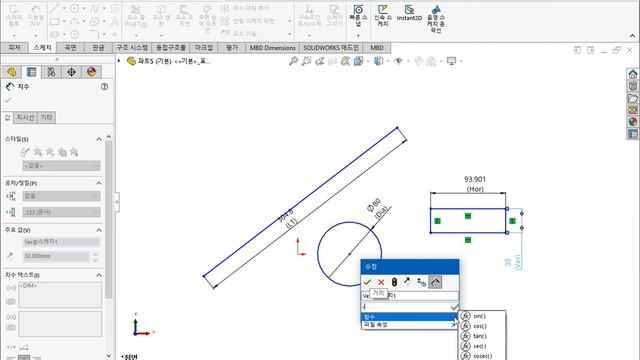
Task: Open the Display Style cube icon
Action: (x=379, y=61)
